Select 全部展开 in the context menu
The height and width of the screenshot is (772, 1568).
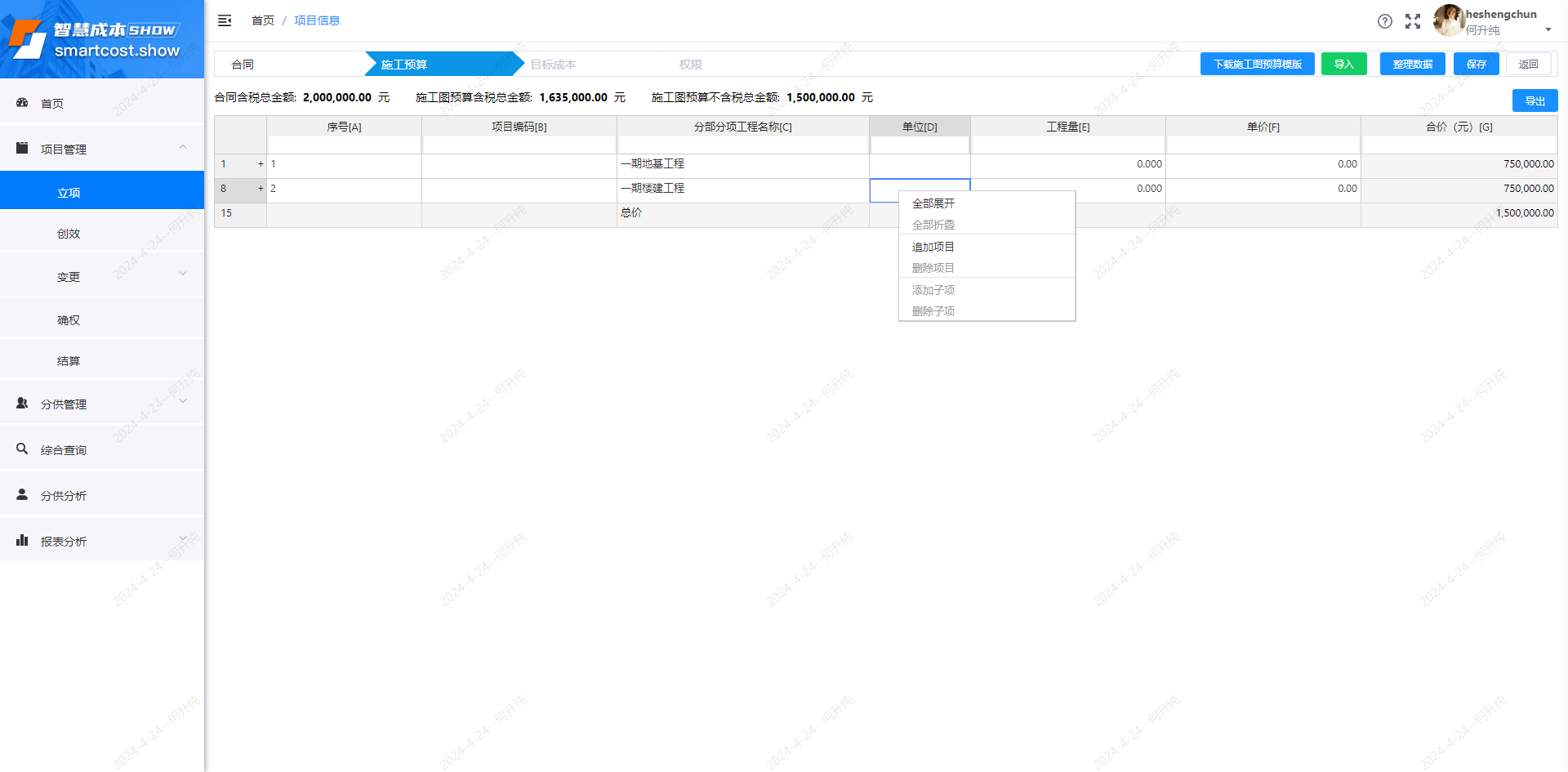(x=933, y=203)
